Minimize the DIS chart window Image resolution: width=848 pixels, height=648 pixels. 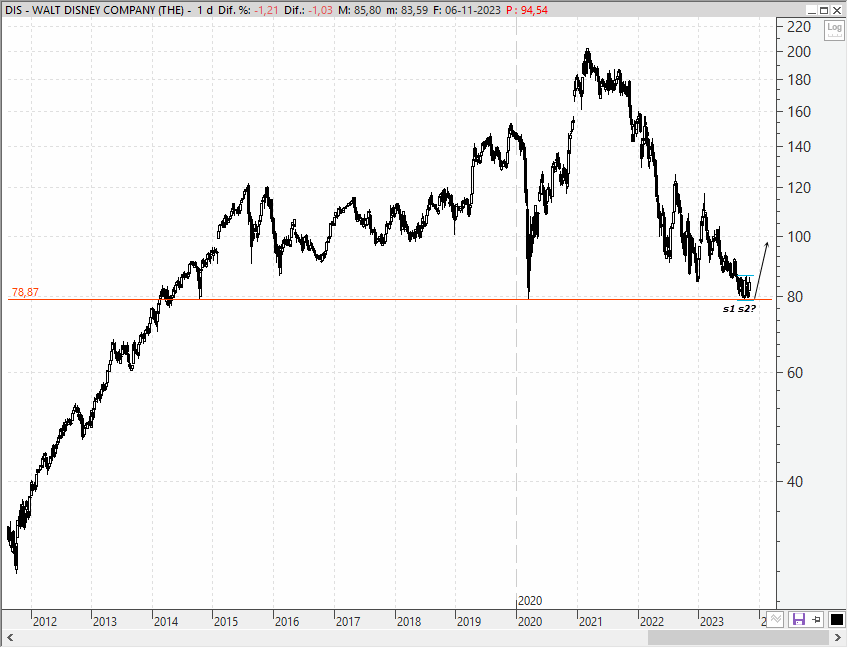811,10
